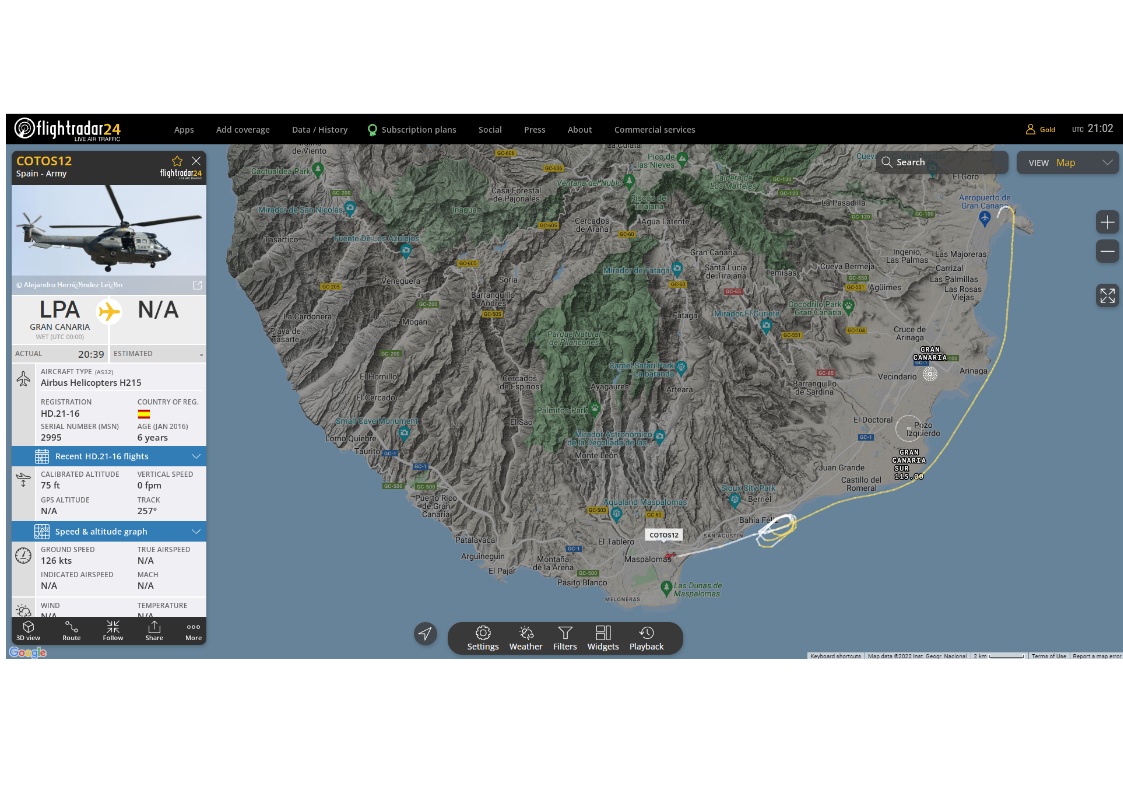The image size is (1123, 794).
Task: Open Filters
Action: click(x=565, y=638)
